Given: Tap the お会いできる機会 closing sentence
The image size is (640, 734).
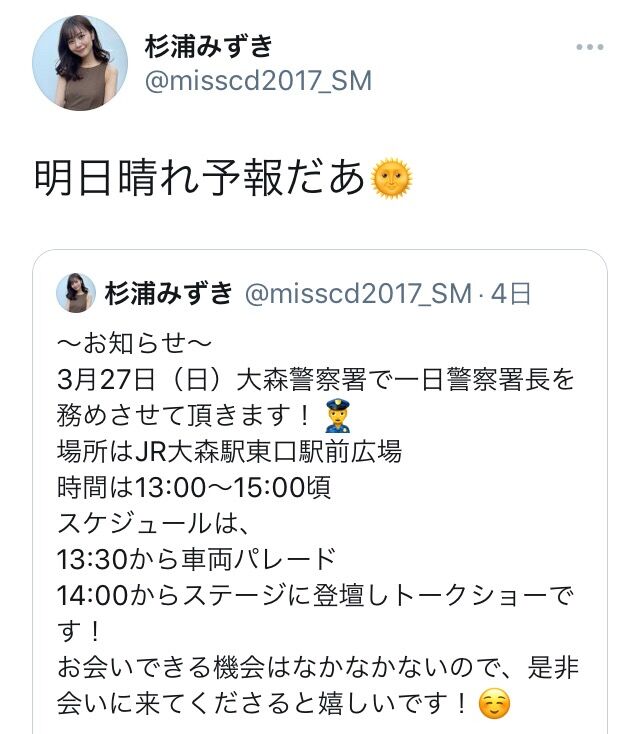Looking at the screenshot, I should [x=318, y=685].
